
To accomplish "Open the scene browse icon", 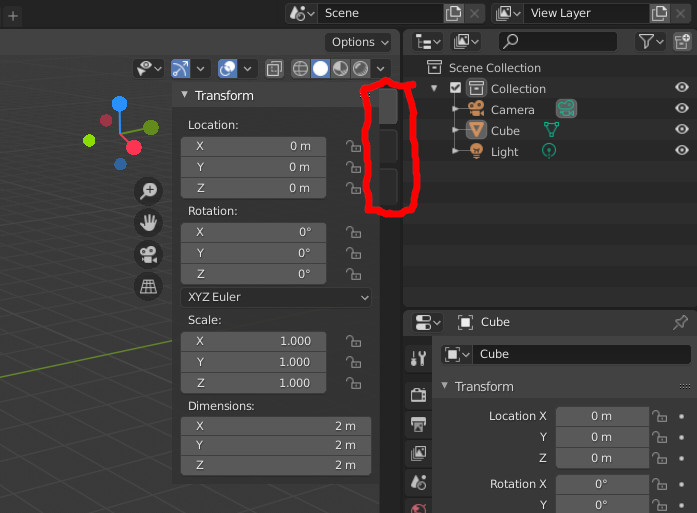I will tap(302, 13).
